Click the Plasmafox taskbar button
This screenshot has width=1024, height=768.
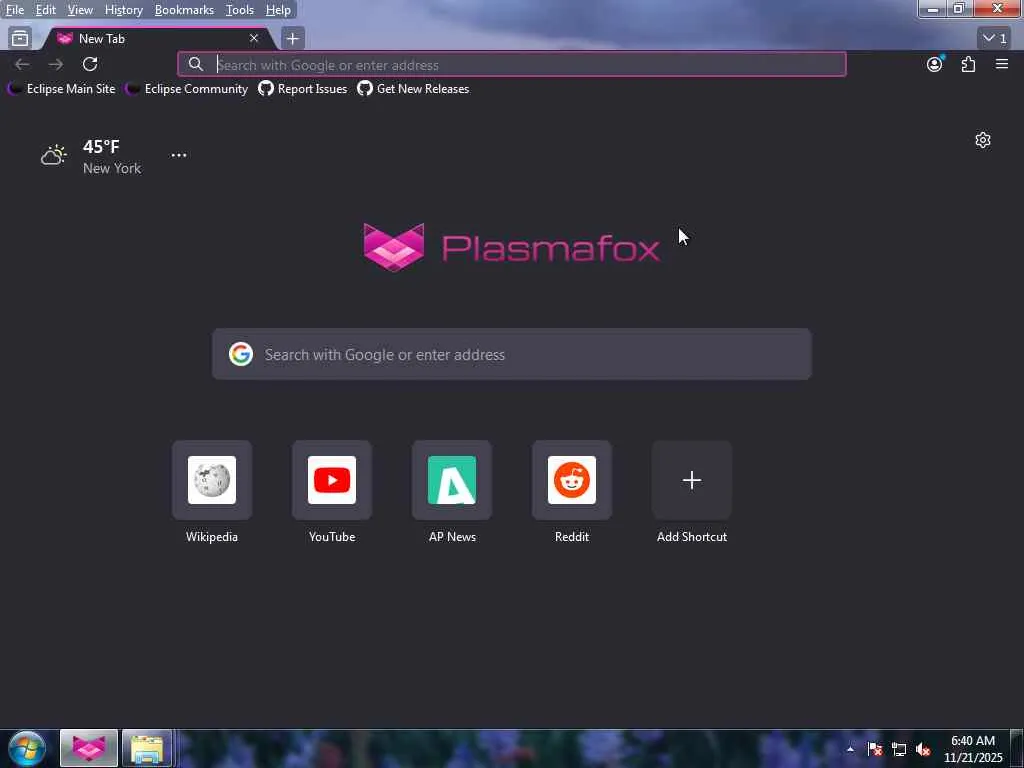pos(89,748)
